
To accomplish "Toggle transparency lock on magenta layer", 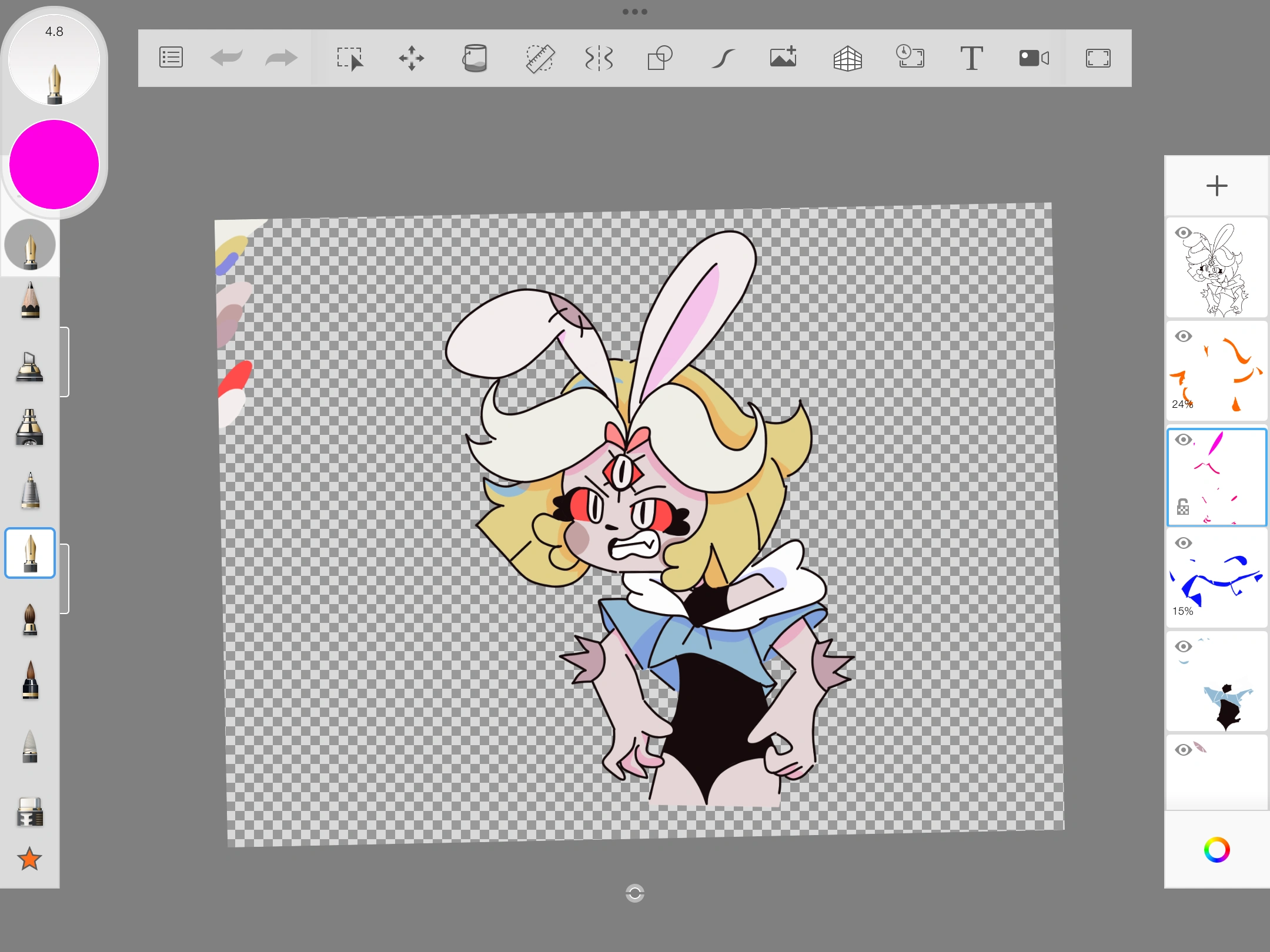I will pos(1183,507).
